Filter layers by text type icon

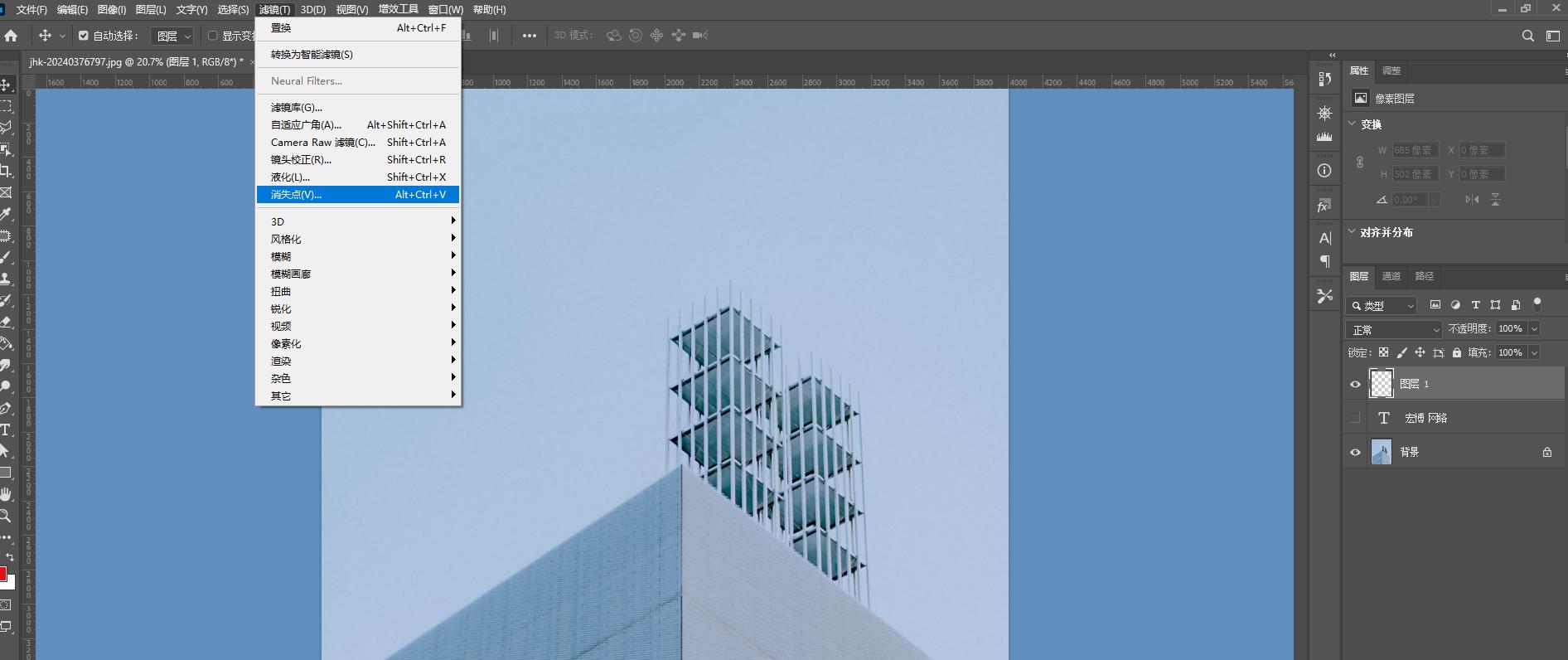(x=1475, y=305)
